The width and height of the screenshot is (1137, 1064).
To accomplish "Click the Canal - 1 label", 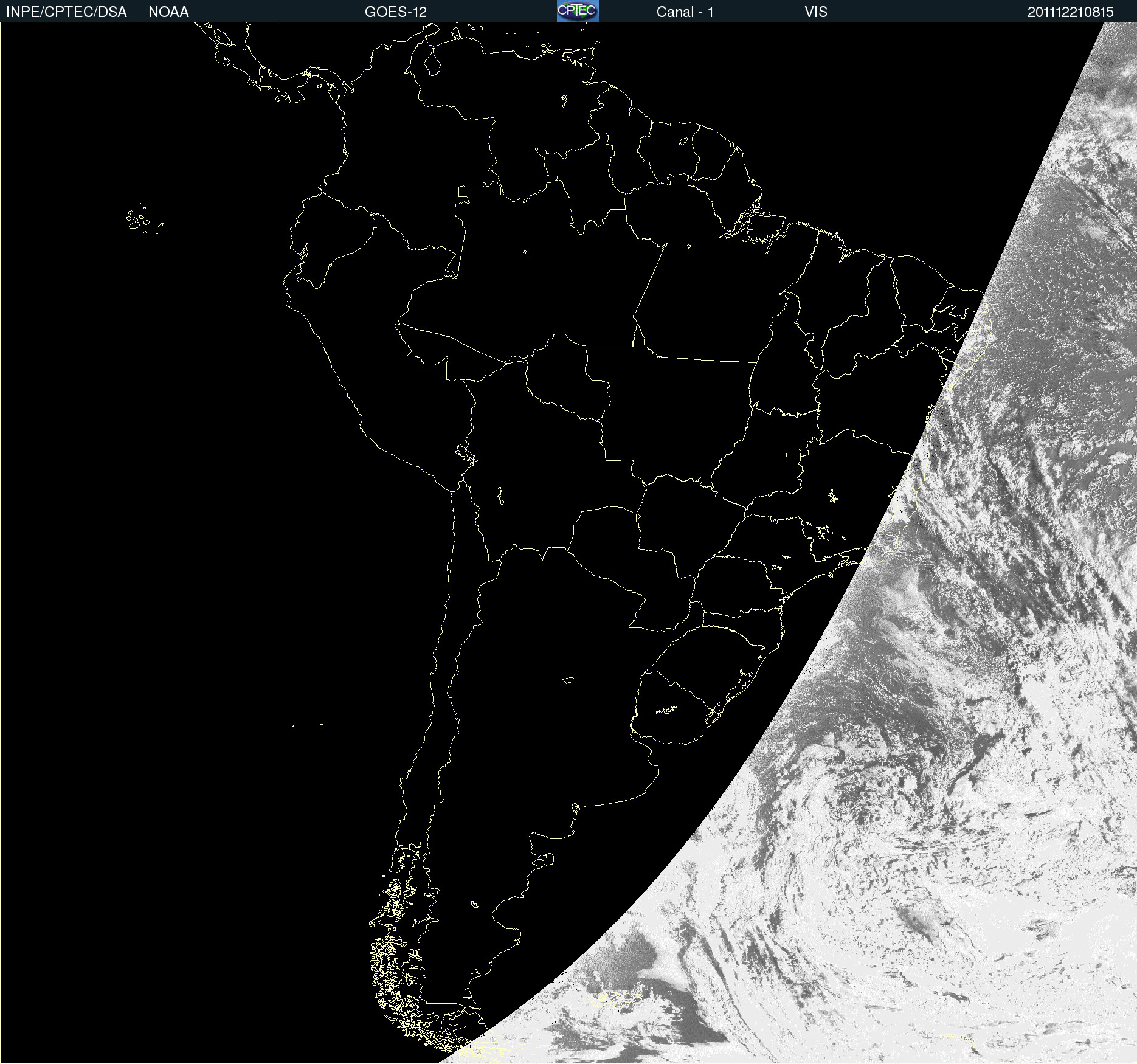I will [685, 12].
